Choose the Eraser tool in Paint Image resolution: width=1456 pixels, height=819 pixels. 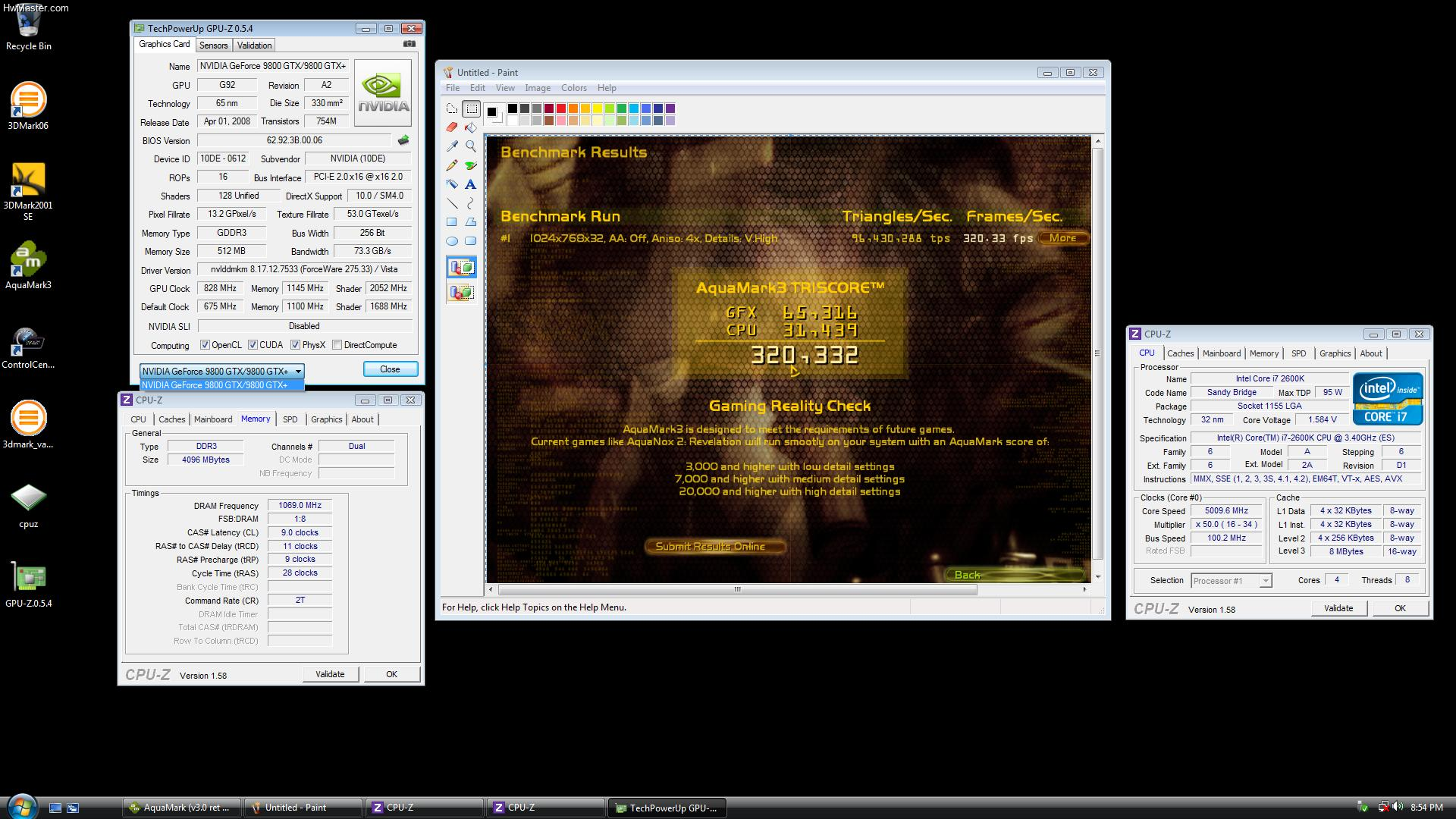coord(452,127)
